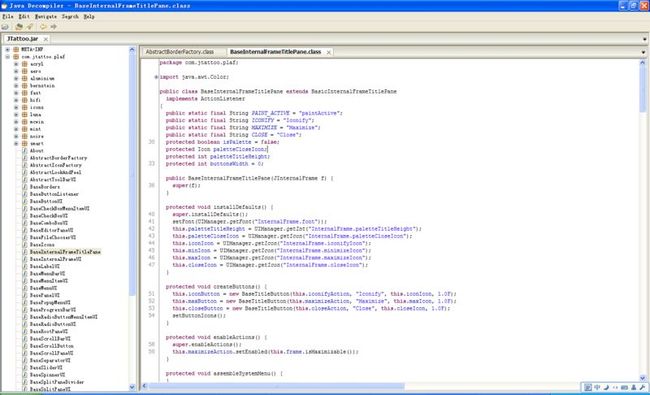
Task: Toggle the IME Chinese/English mode button
Action: click(597, 388)
